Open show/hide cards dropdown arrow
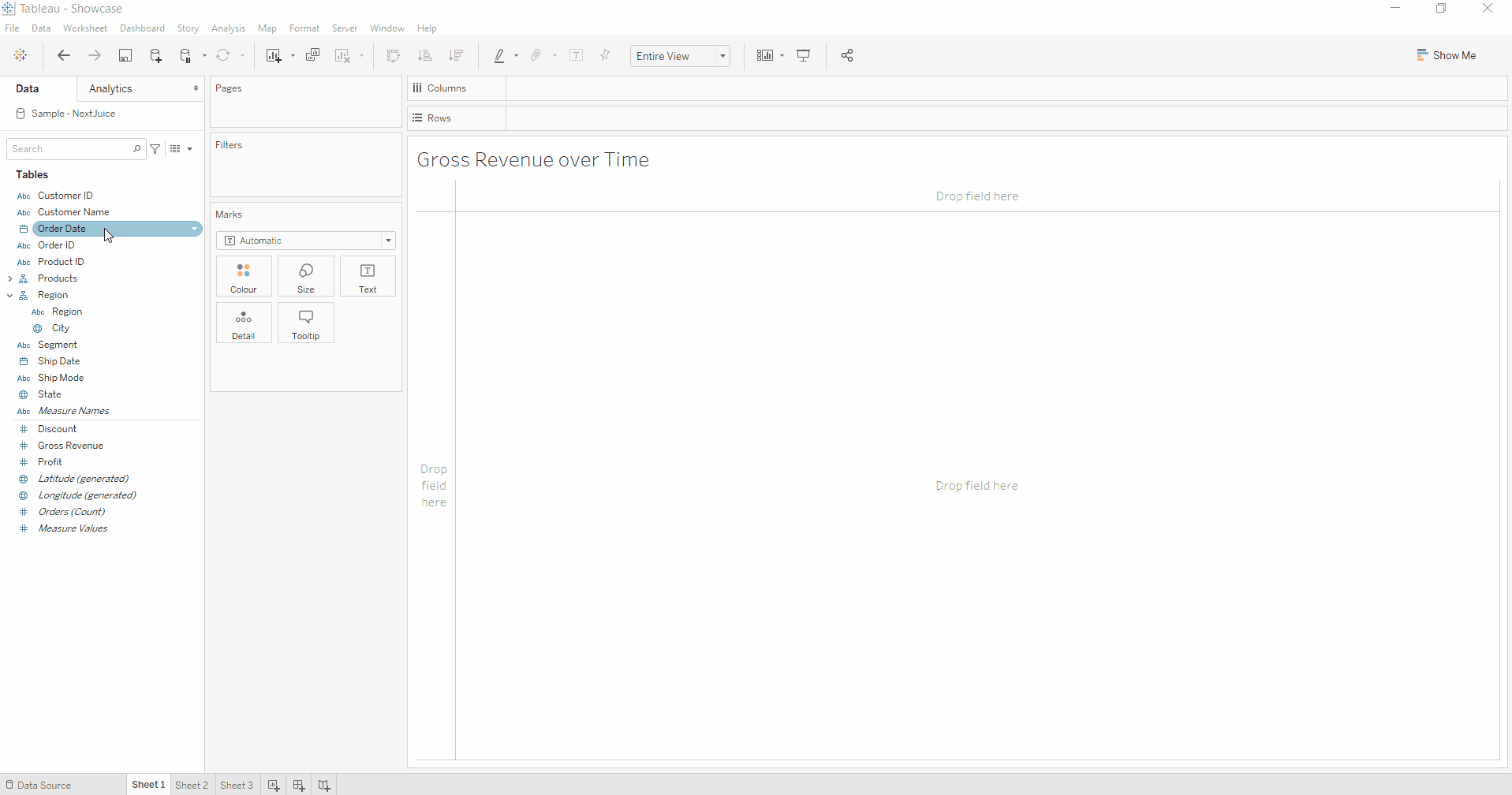This screenshot has width=1512, height=795. (782, 56)
